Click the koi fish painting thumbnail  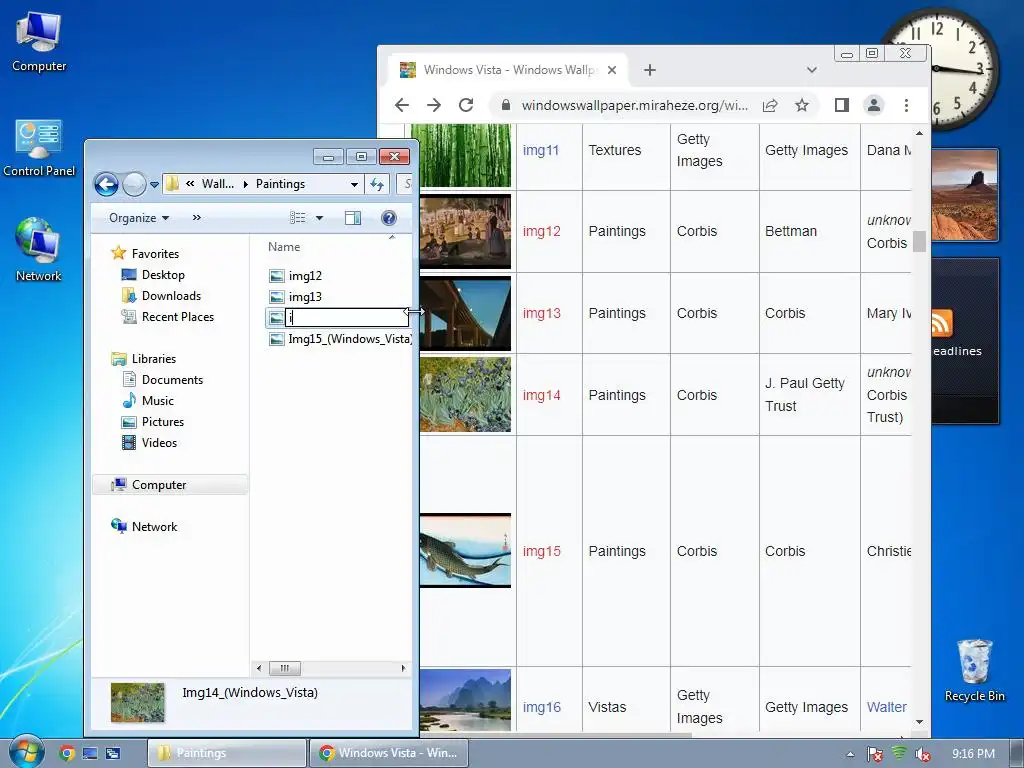coord(465,551)
